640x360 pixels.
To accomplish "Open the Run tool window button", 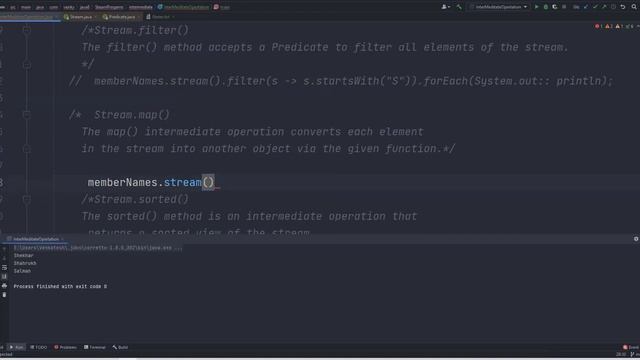I will click(x=16, y=347).
